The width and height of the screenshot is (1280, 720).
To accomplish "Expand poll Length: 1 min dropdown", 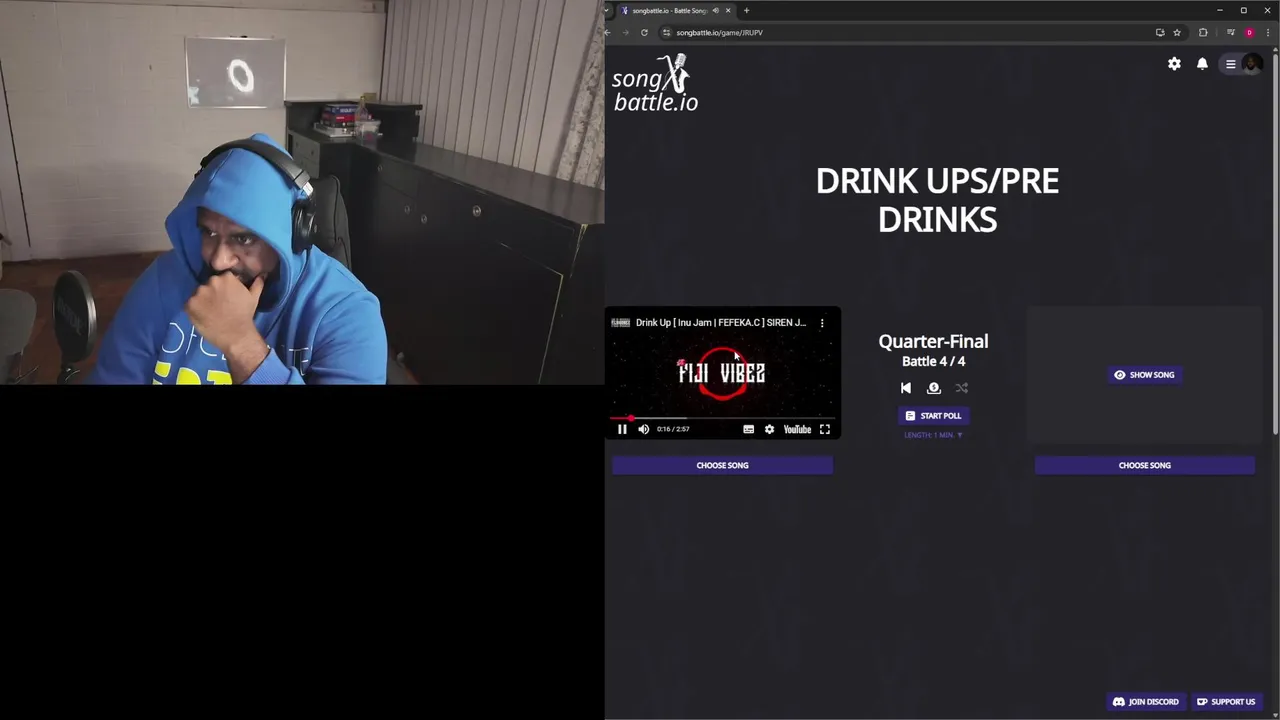I will pyautogui.click(x=933, y=435).
